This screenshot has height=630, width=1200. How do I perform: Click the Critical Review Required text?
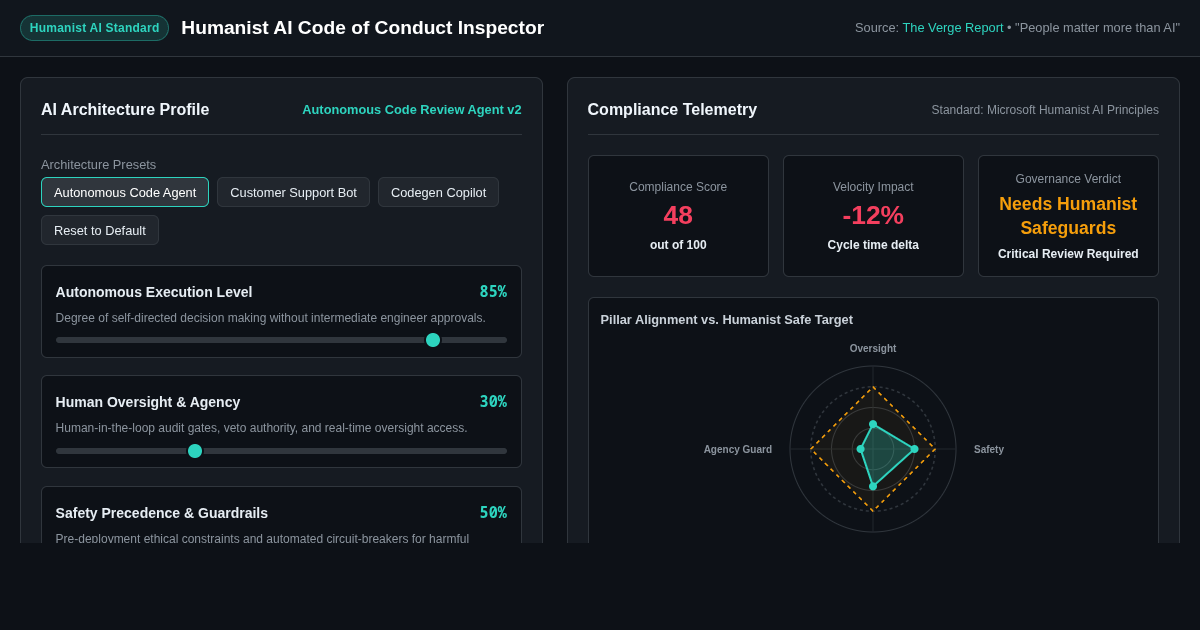(1068, 254)
